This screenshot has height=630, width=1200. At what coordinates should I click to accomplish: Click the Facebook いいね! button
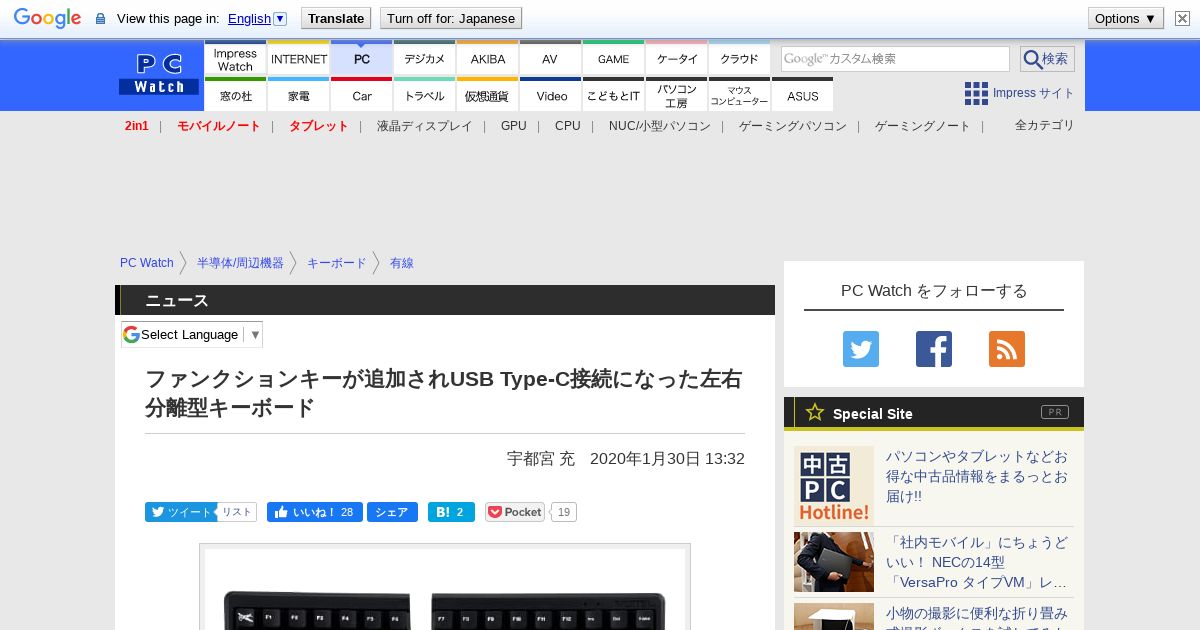pos(314,512)
